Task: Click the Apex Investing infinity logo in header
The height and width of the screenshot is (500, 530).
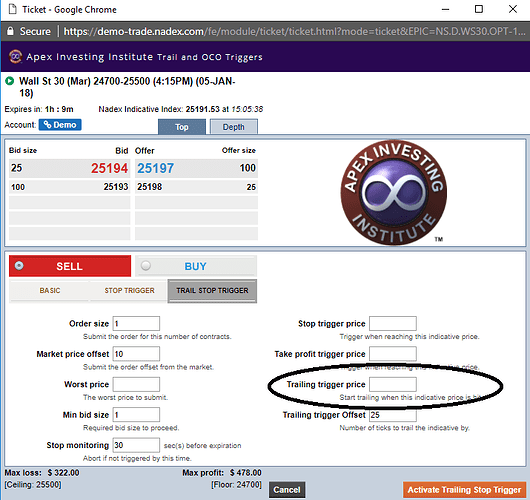Action: tap(15, 56)
